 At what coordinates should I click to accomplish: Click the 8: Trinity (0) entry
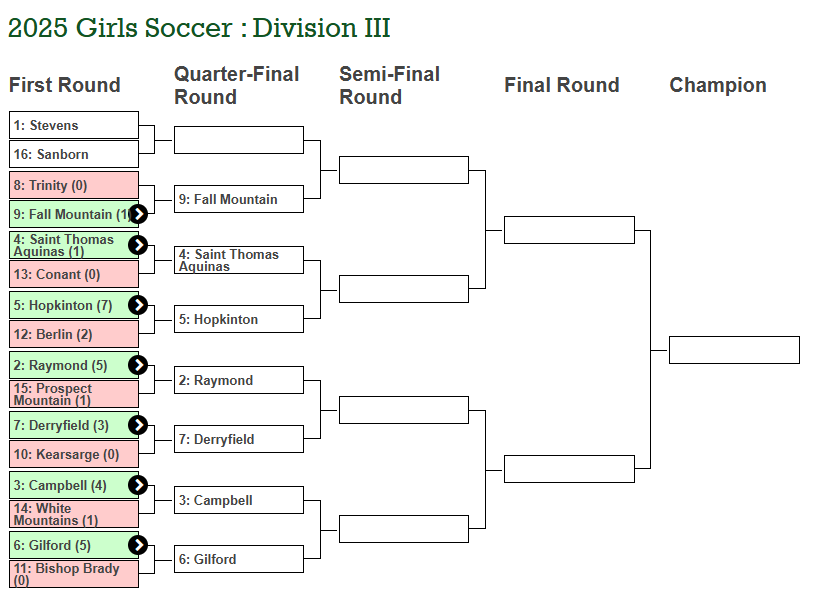point(74,185)
